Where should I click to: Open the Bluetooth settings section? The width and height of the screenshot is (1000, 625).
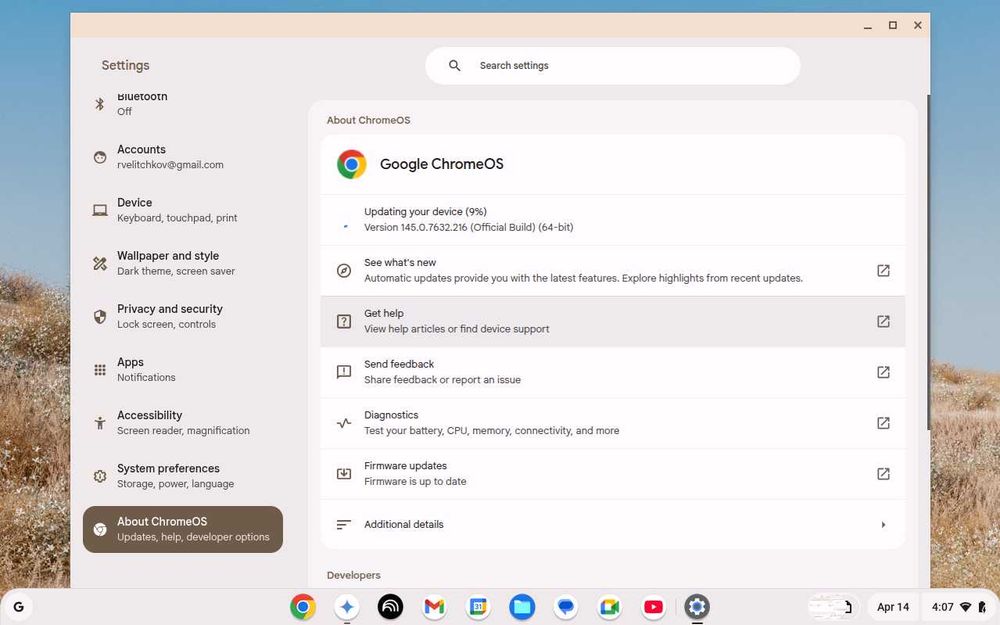182,104
